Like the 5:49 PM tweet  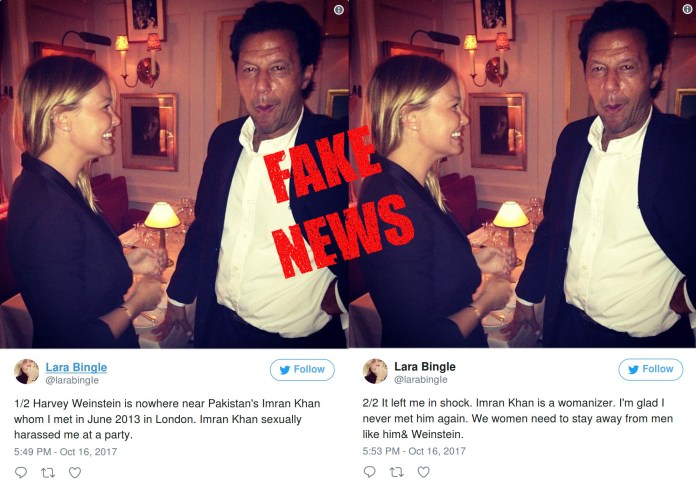pos(75,472)
